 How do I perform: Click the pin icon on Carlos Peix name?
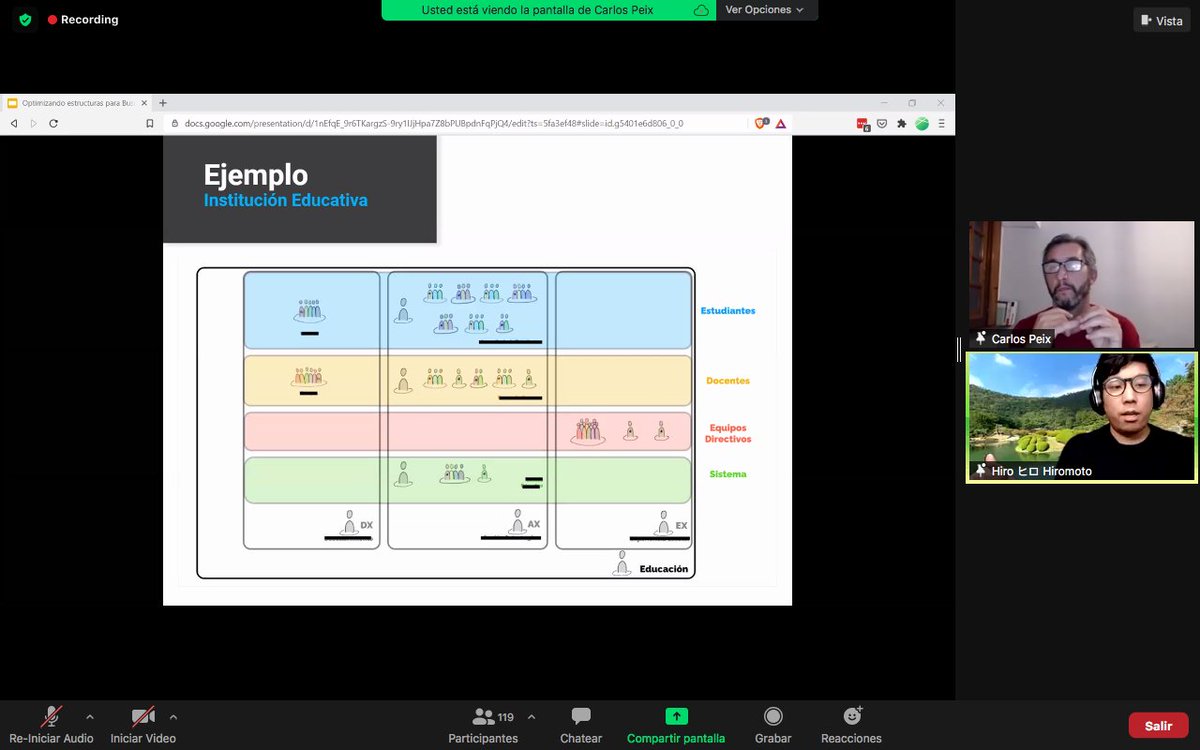tap(981, 339)
